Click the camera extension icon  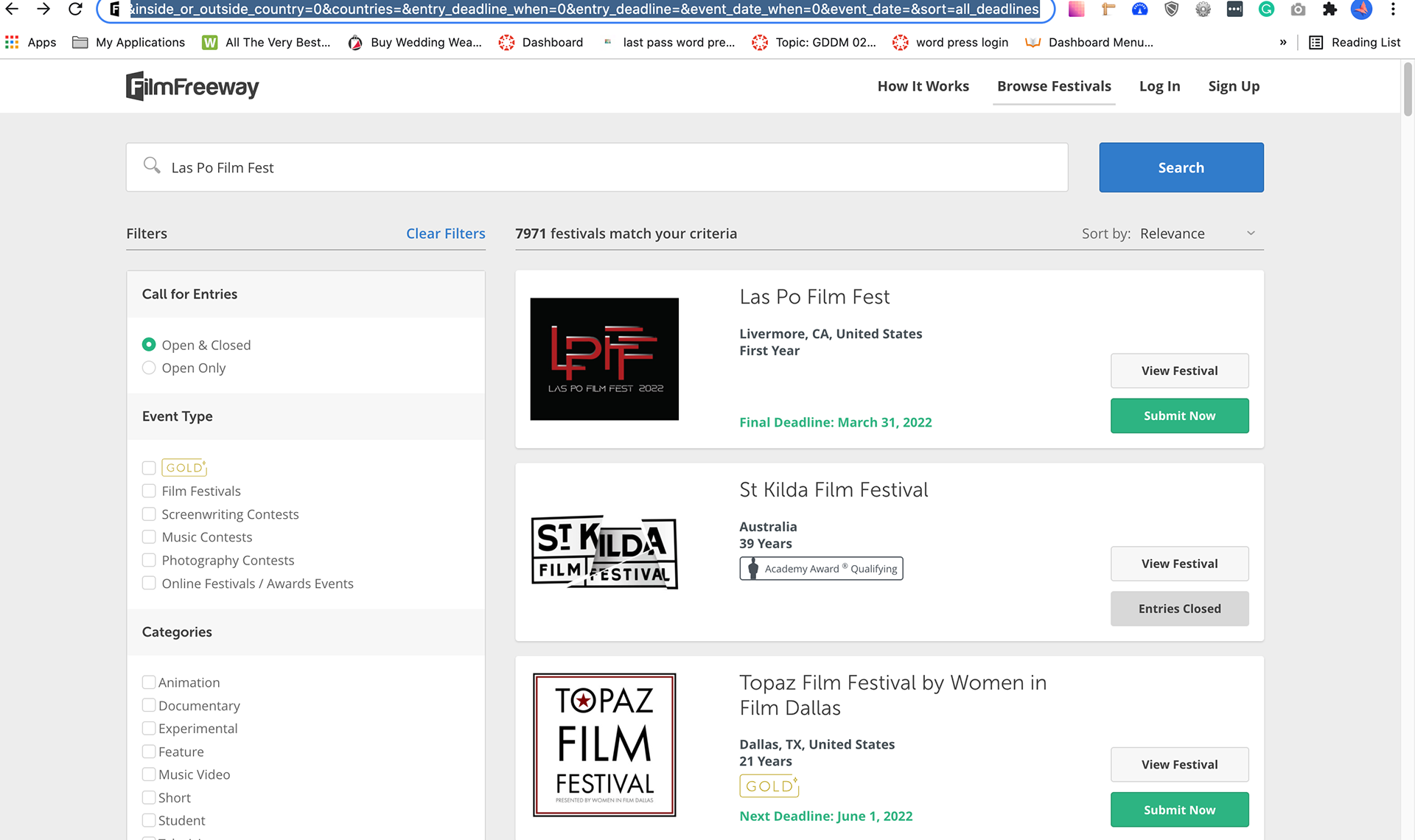point(1299,9)
